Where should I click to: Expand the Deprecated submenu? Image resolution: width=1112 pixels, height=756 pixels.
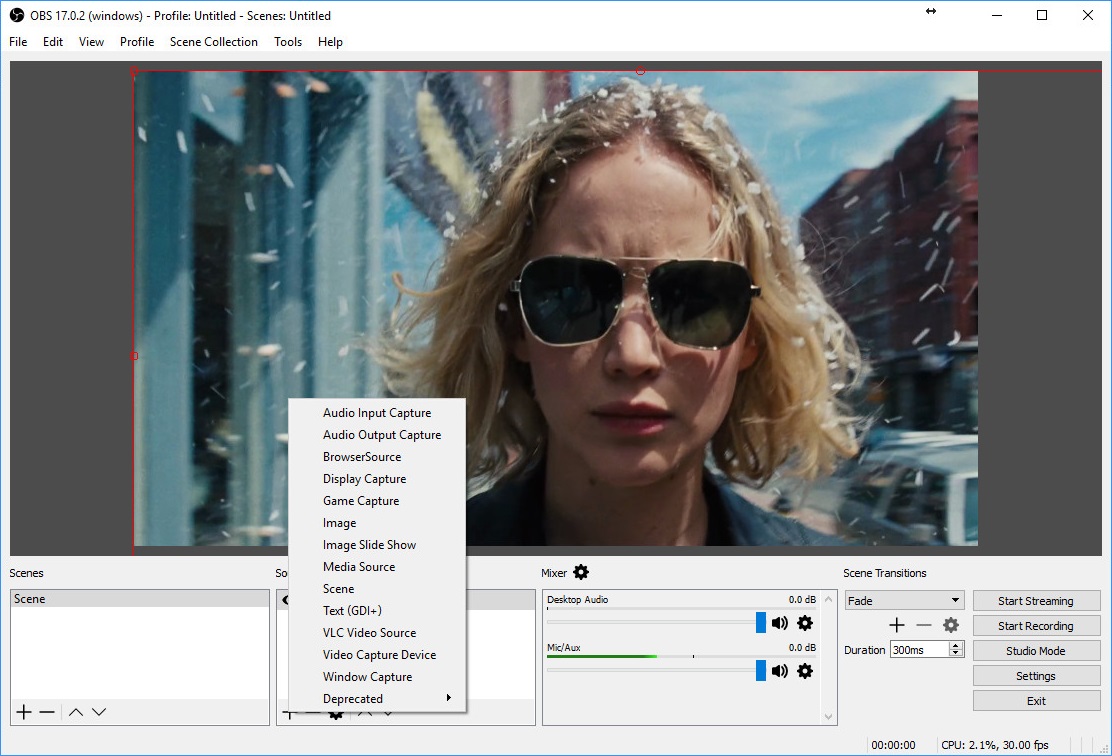(x=377, y=699)
